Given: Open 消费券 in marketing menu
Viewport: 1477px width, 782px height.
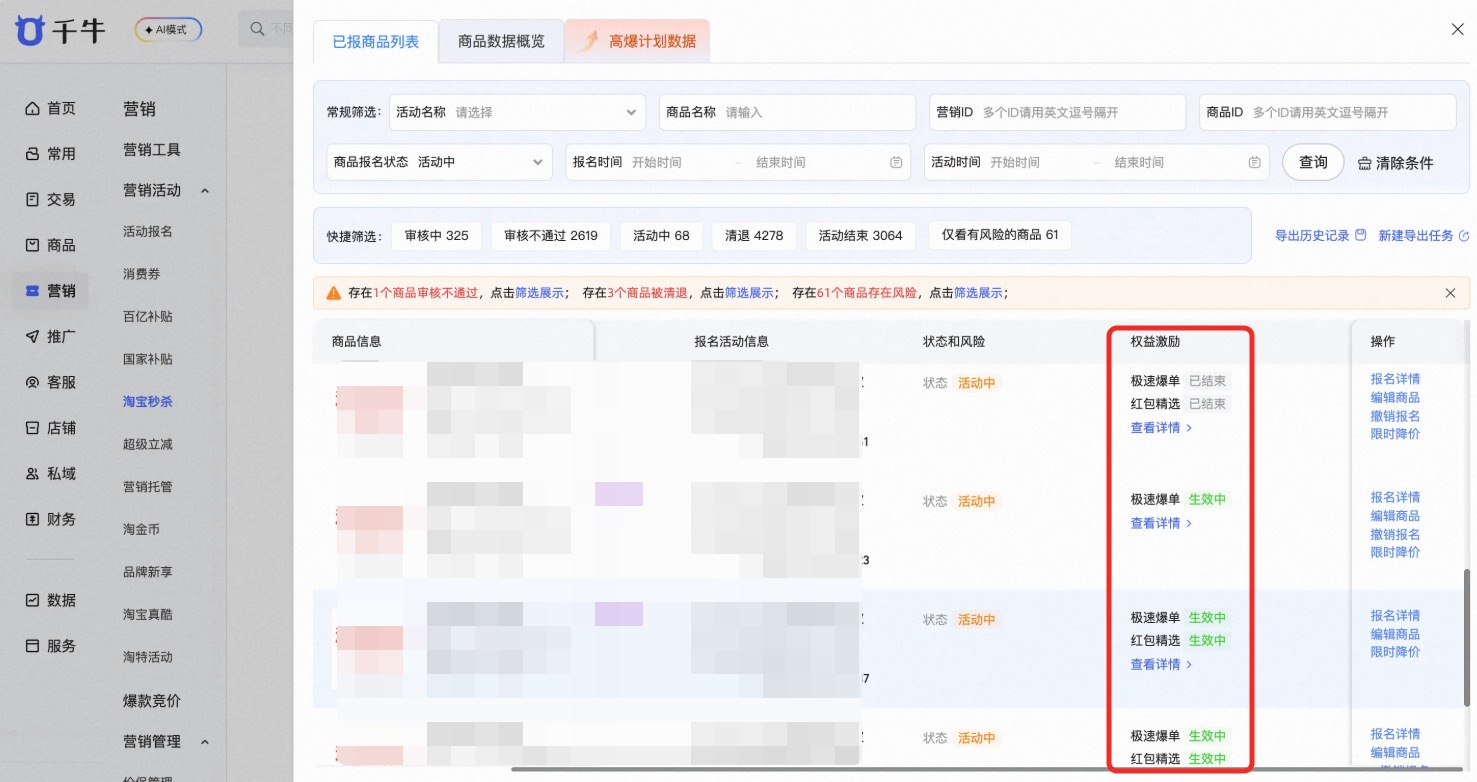Looking at the screenshot, I should (x=142, y=274).
